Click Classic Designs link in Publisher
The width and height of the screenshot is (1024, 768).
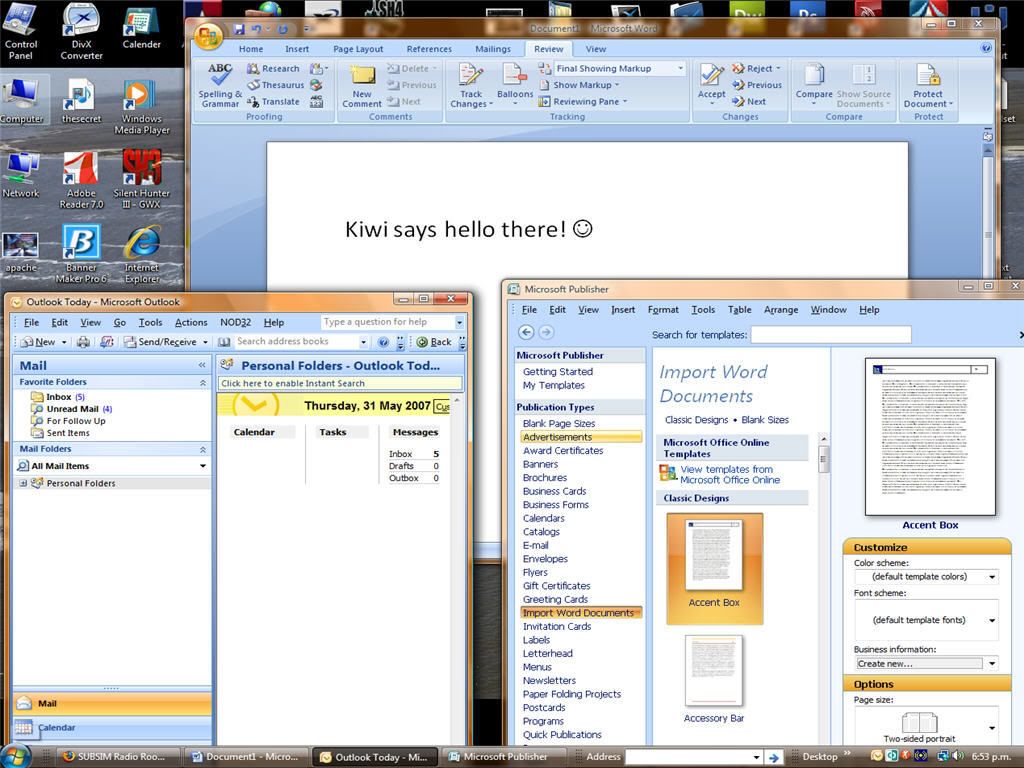point(696,420)
